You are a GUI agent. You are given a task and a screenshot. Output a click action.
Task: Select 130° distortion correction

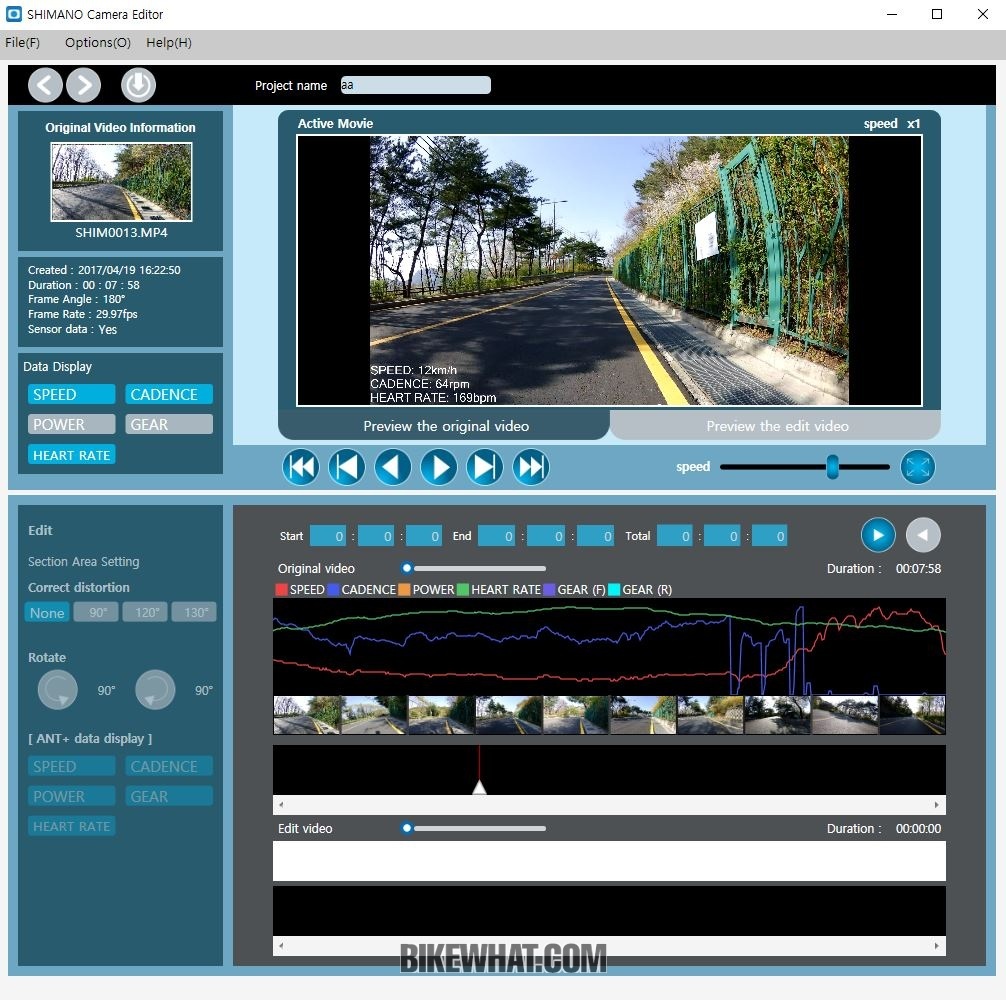pyautogui.click(x=194, y=613)
